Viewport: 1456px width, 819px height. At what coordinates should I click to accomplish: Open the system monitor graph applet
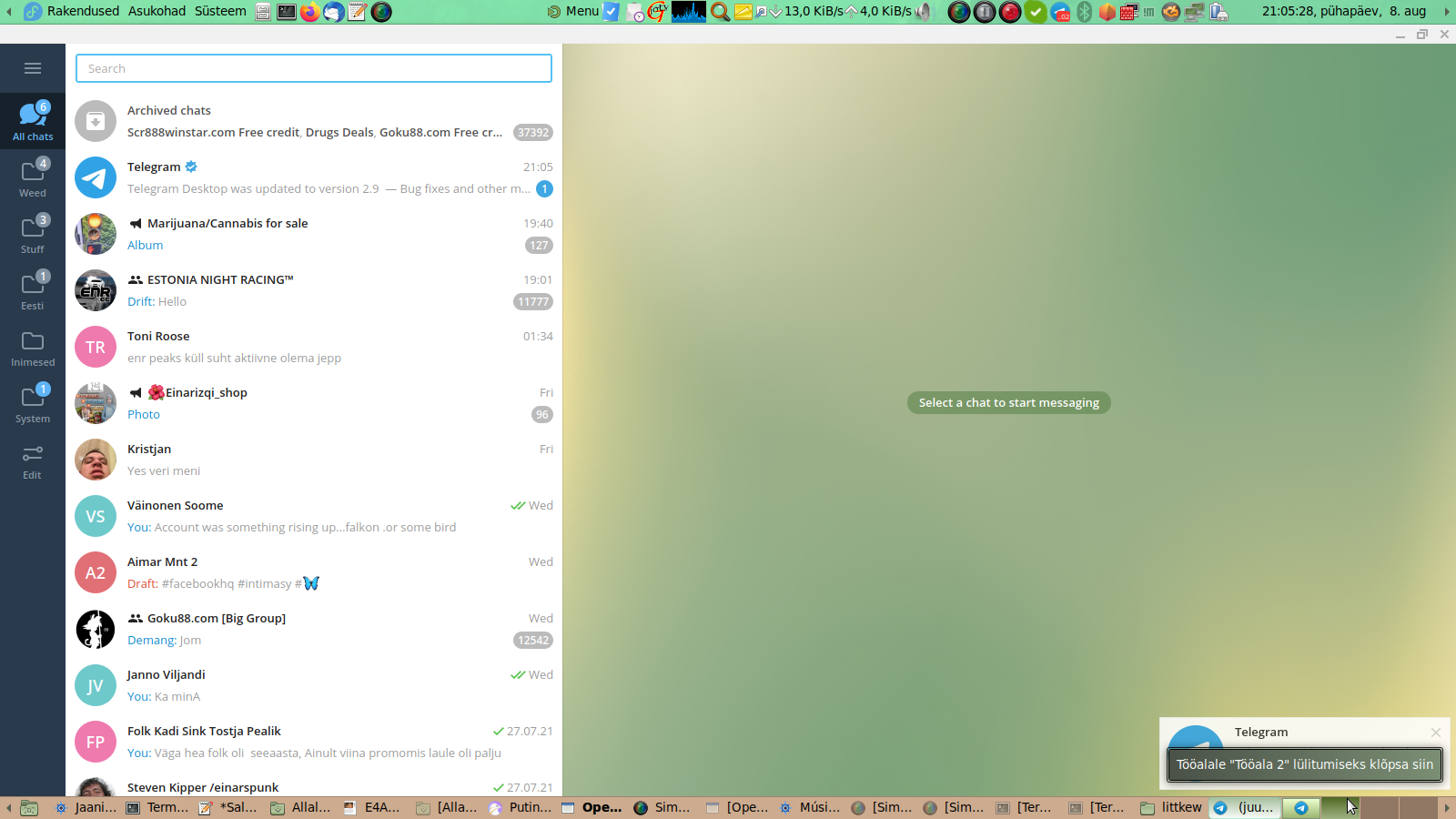689,12
